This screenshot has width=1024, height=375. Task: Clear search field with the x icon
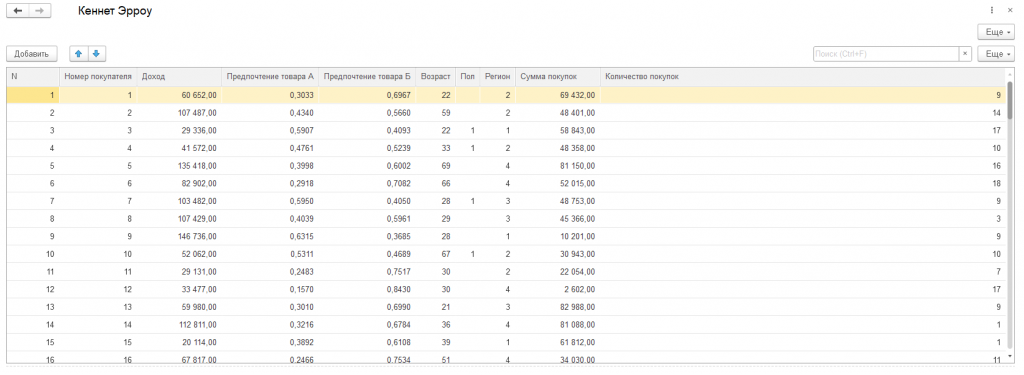coord(965,54)
